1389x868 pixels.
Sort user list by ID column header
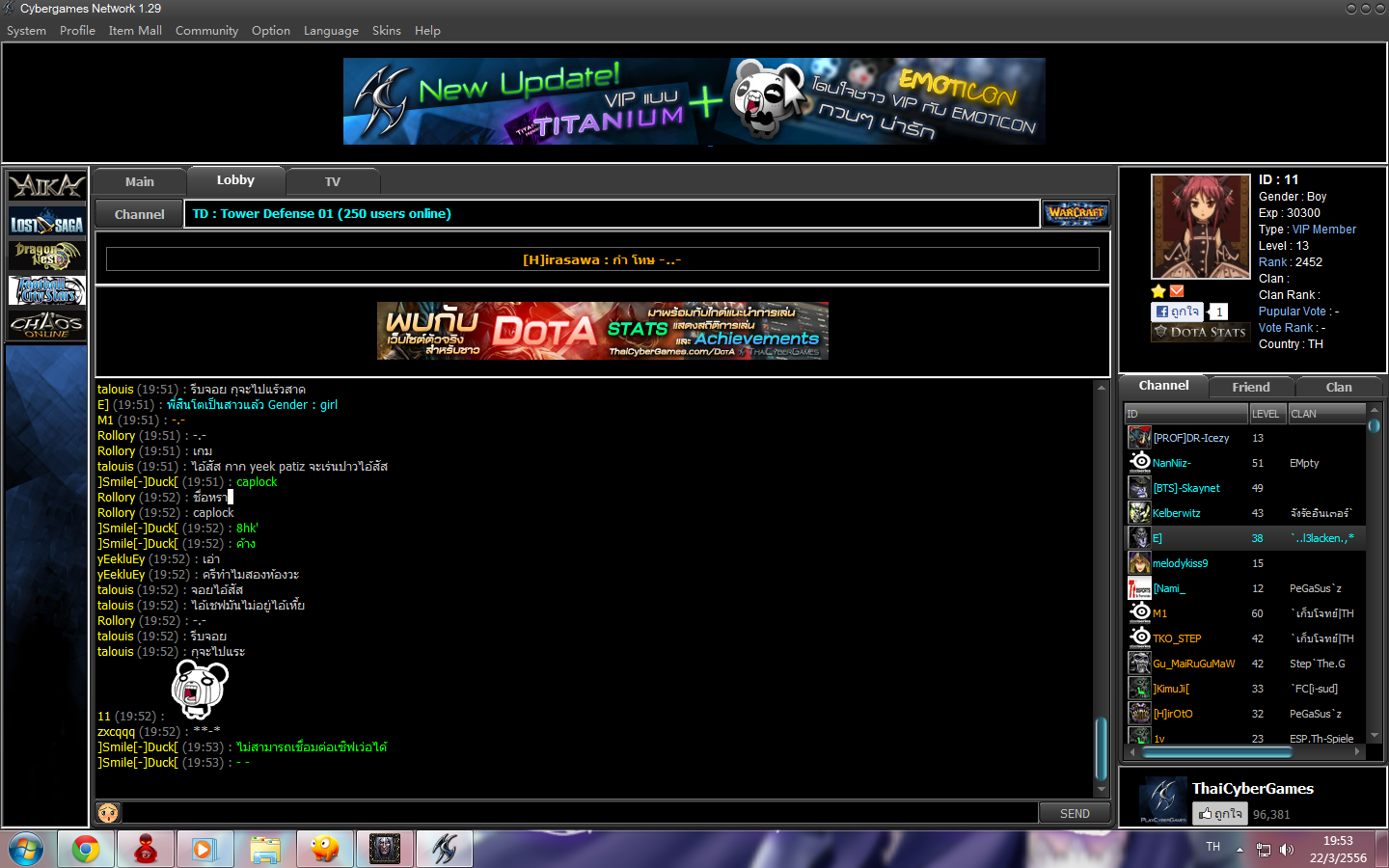1186,414
